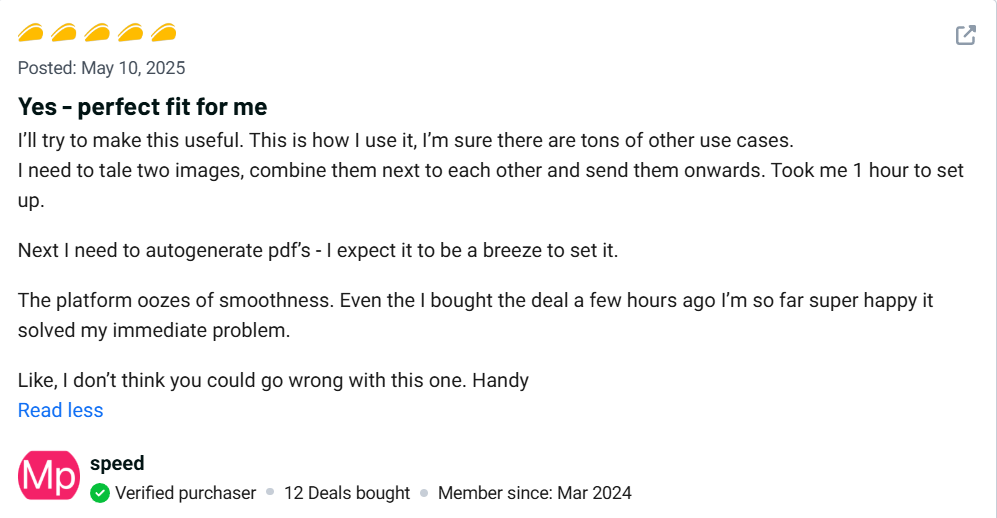Open review via the external link icon

[965, 36]
